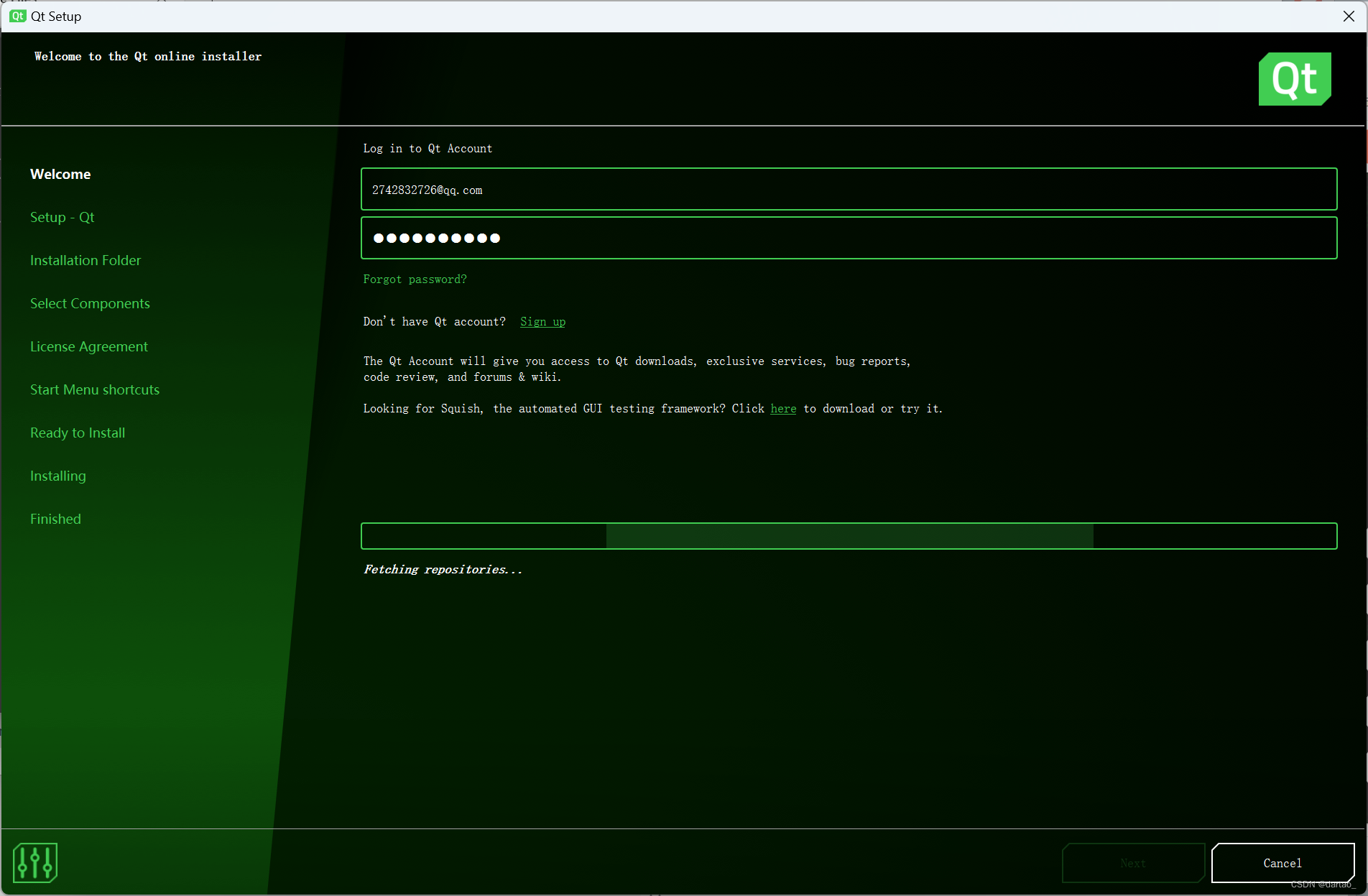Image resolution: width=1368 pixels, height=896 pixels.
Task: Open the Forgot password? link
Action: pyautogui.click(x=415, y=279)
